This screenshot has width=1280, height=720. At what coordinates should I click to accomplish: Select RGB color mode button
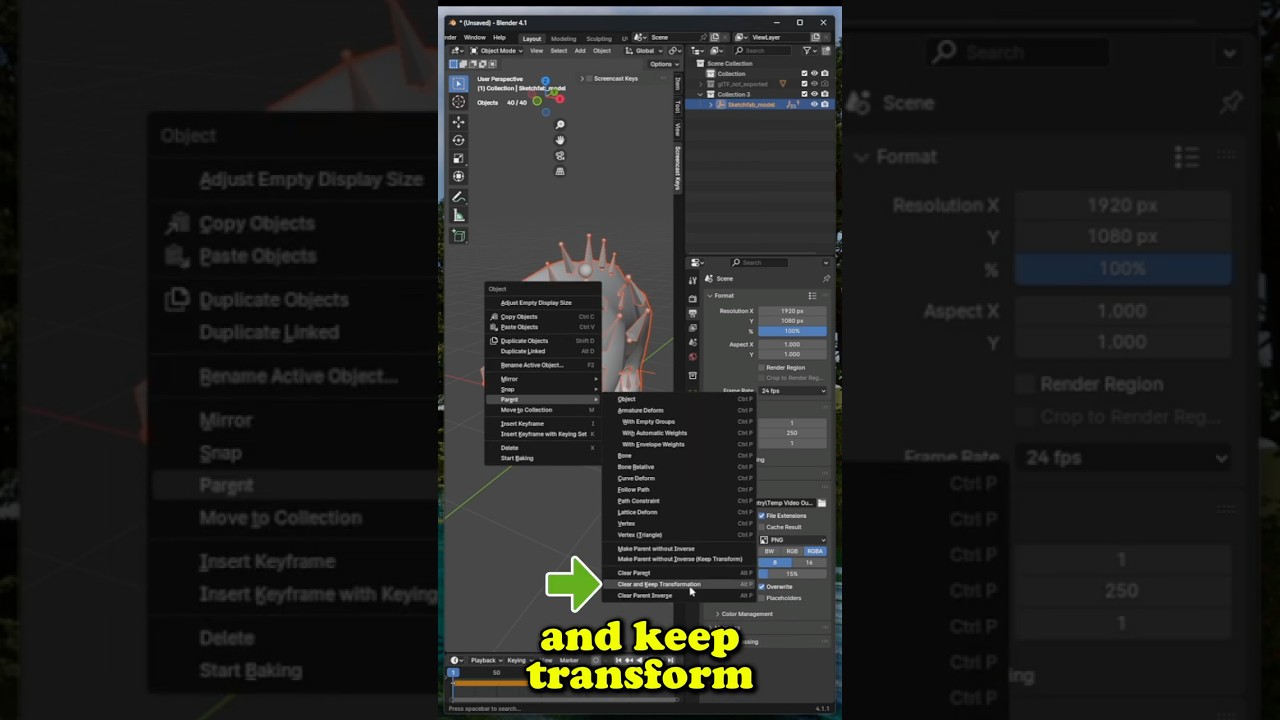pos(792,551)
